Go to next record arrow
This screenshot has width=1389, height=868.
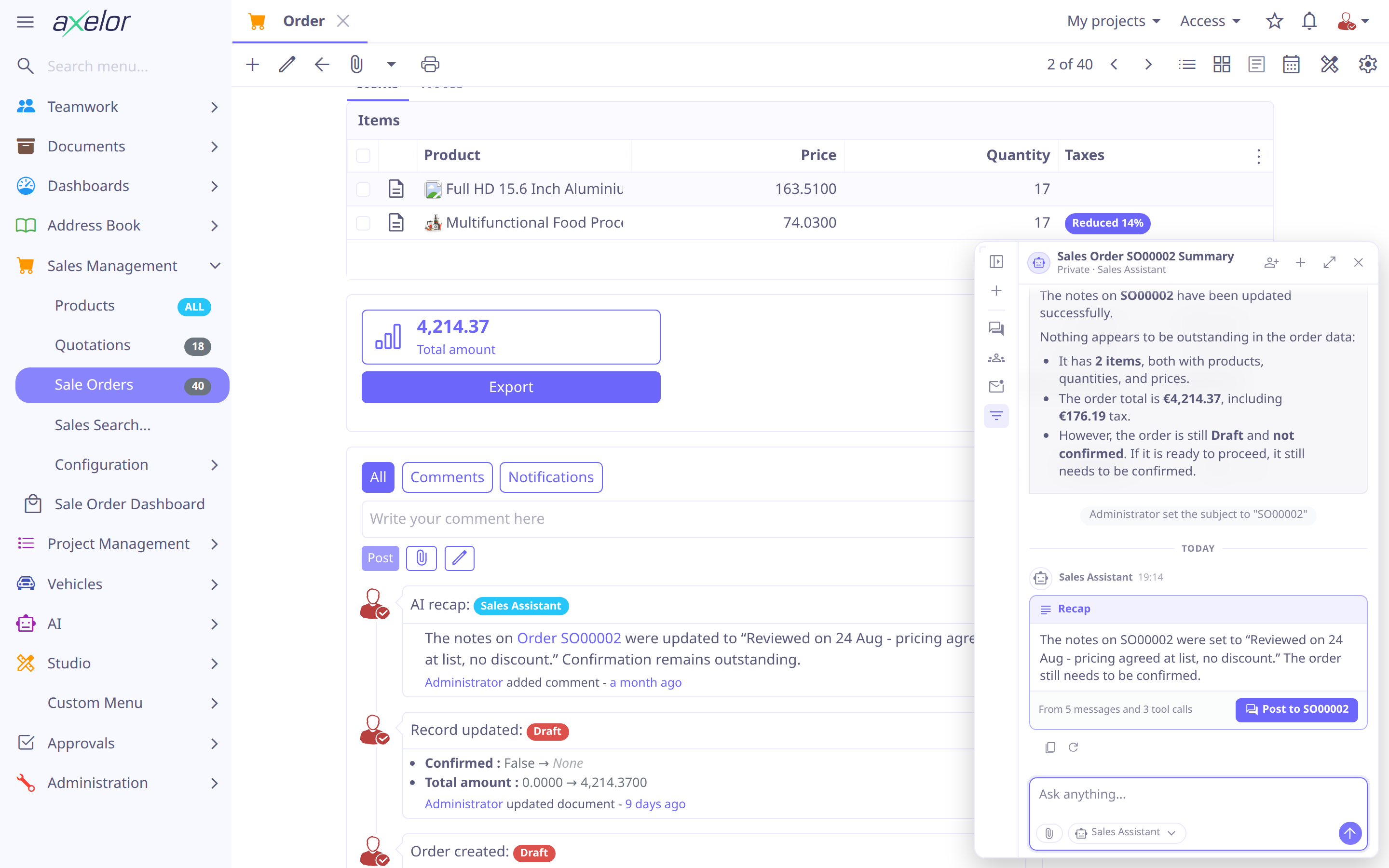[1148, 64]
